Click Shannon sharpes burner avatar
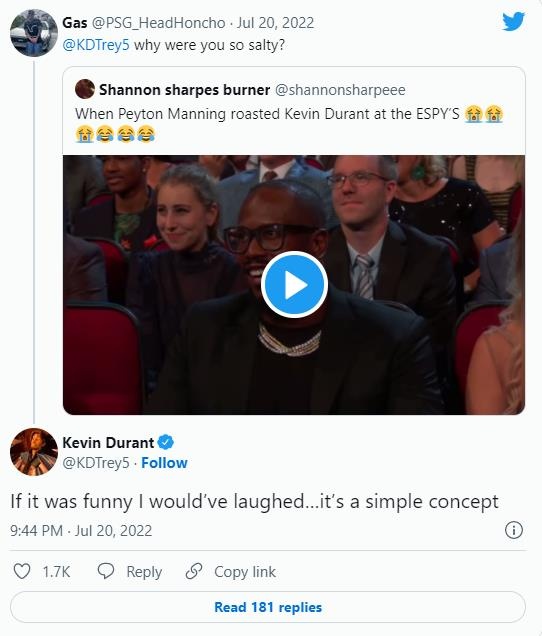The image size is (542, 636). click(85, 89)
